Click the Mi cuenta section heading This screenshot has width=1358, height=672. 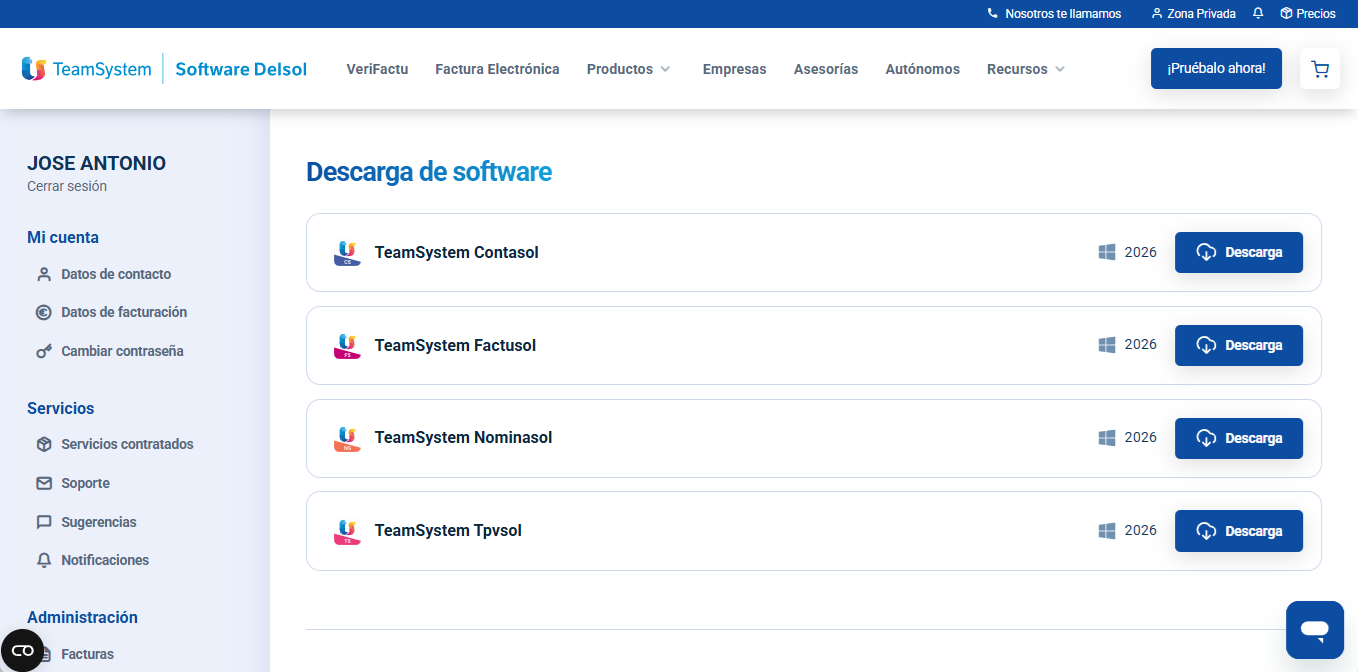(63, 237)
